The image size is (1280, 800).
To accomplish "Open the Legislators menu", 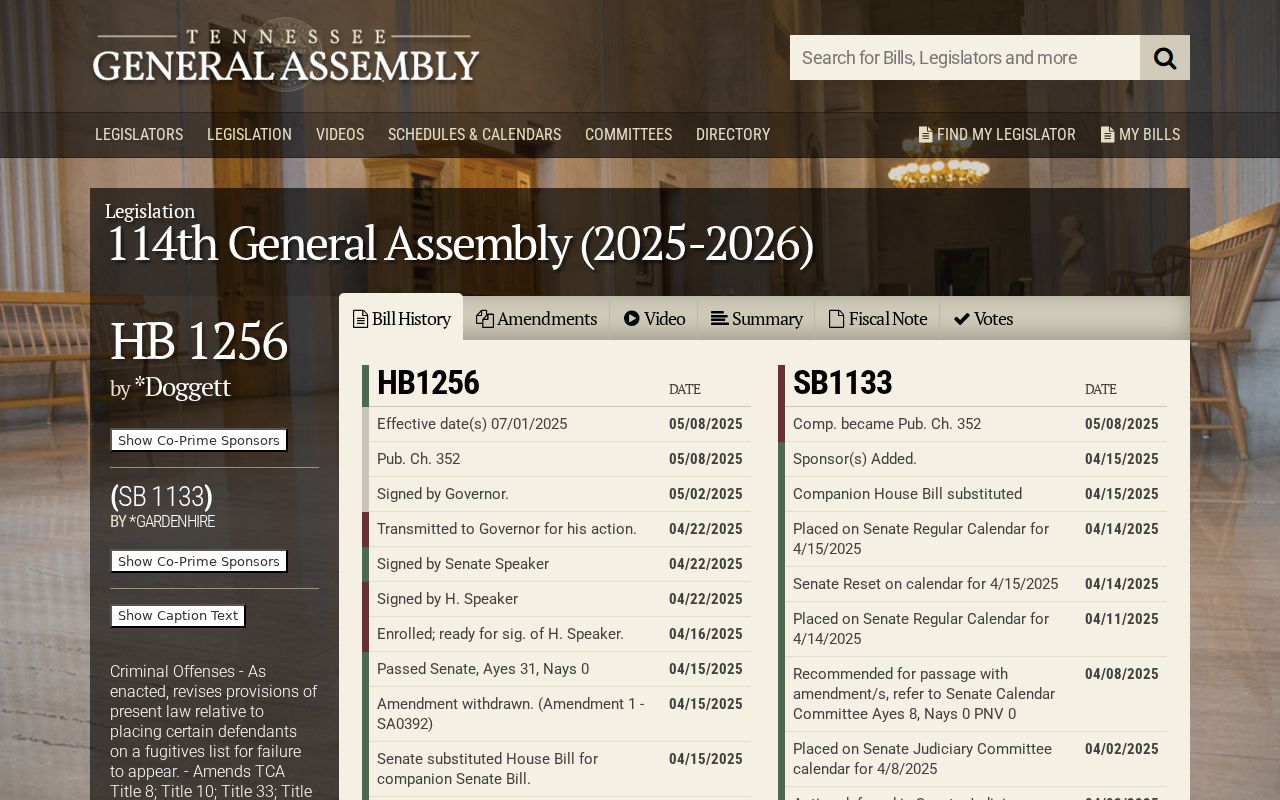I will pyautogui.click(x=139, y=134).
